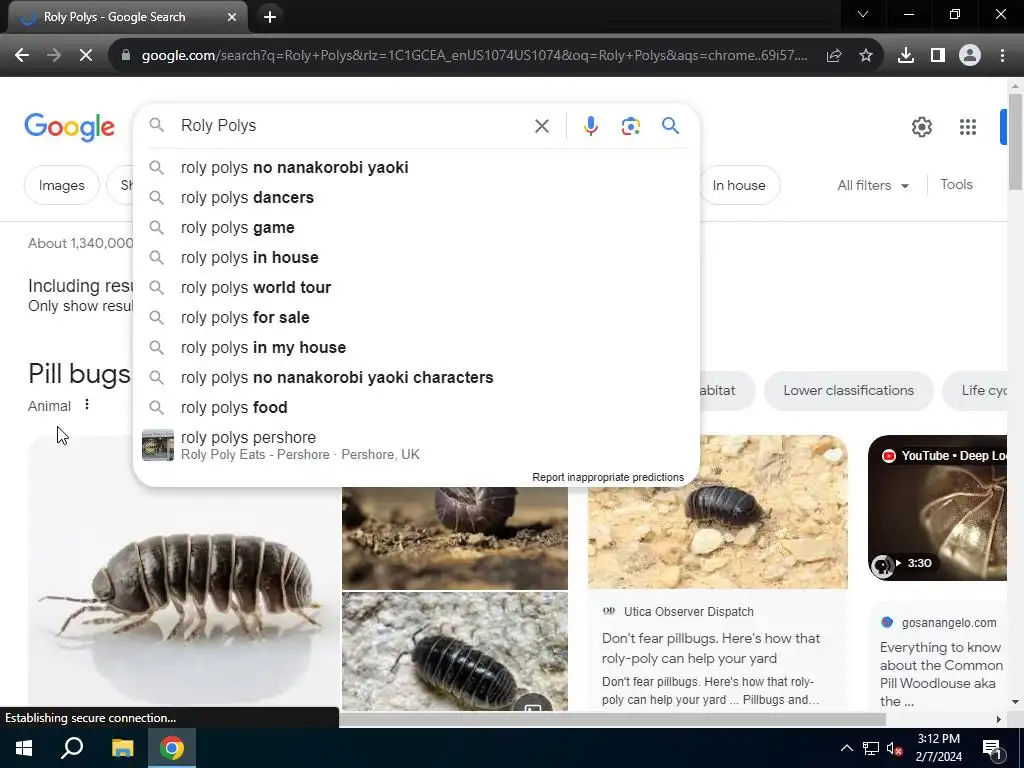Open the Utica Observer Dispatch pillbug image
Screen dimensions: 1024x768
tap(718, 512)
